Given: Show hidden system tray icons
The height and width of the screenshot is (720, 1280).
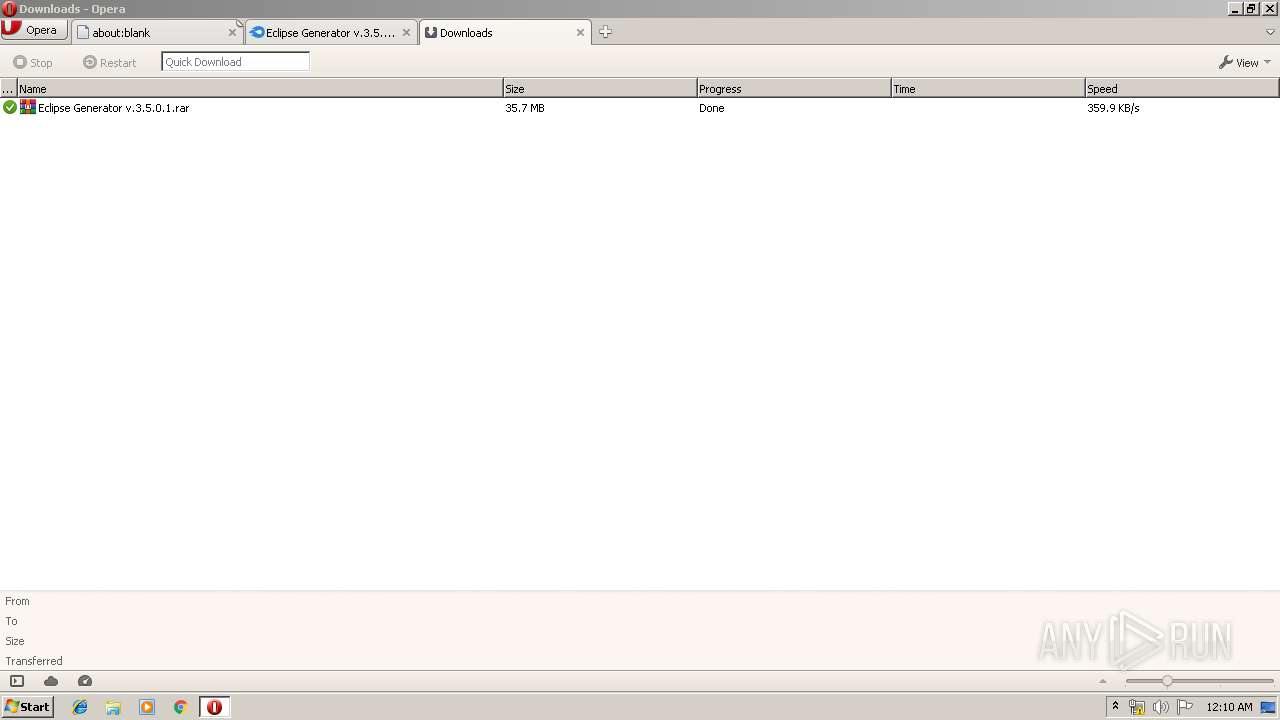Looking at the screenshot, I should point(1116,707).
